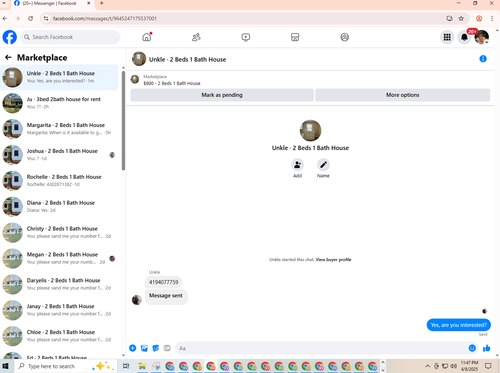Screen dimensions: 500x373
Task: Open Chloe - 2 Beds 1 Bath House chat
Action: 59,336
